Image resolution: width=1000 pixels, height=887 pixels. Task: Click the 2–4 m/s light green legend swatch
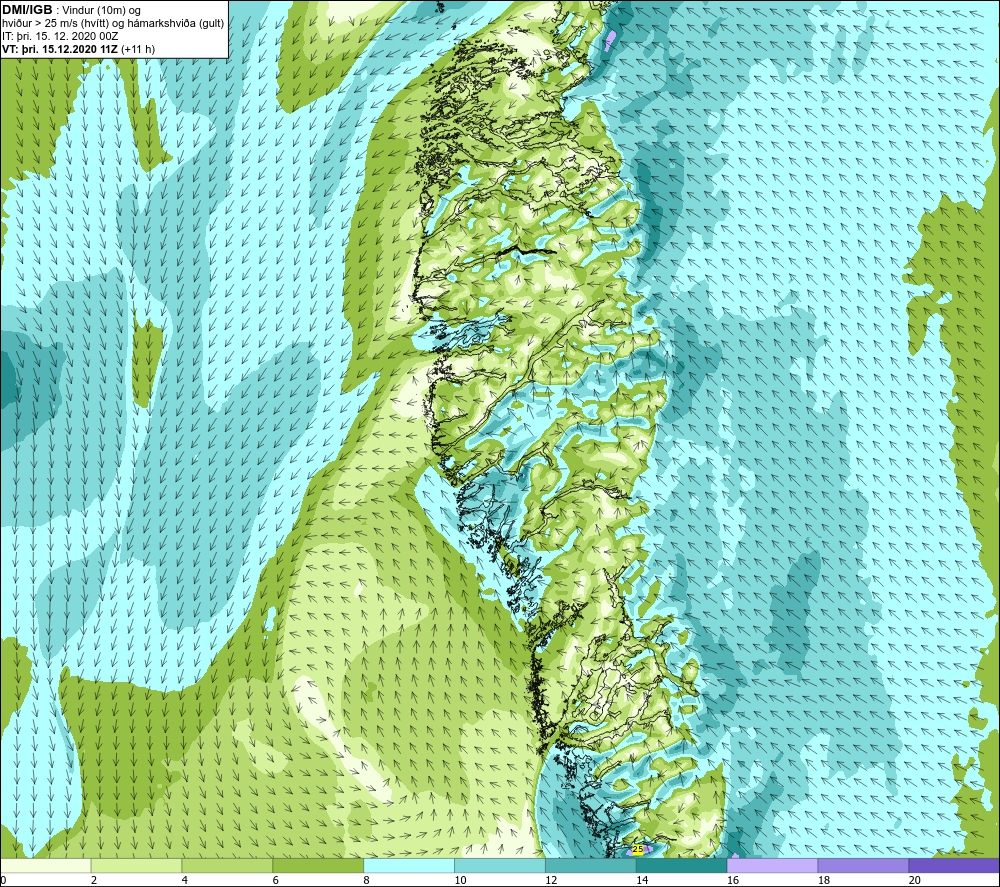pyautogui.click(x=136, y=865)
